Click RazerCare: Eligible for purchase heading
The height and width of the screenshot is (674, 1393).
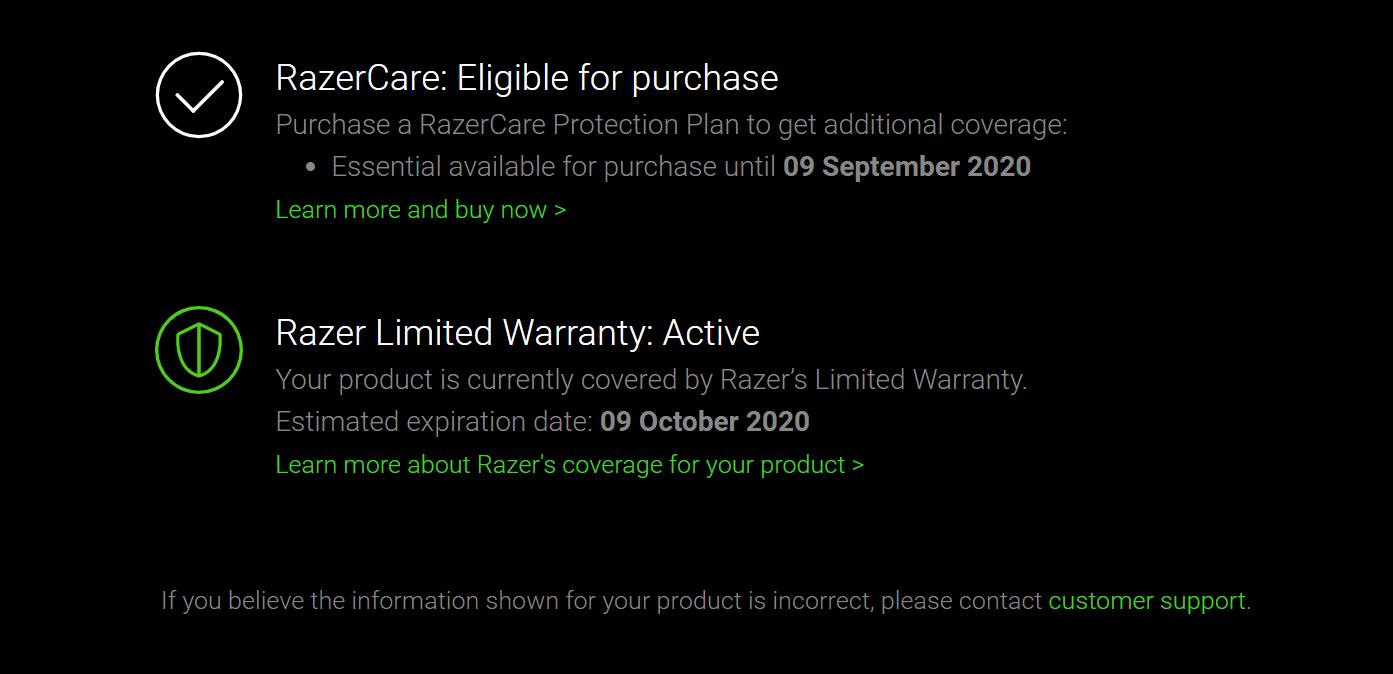pos(527,78)
